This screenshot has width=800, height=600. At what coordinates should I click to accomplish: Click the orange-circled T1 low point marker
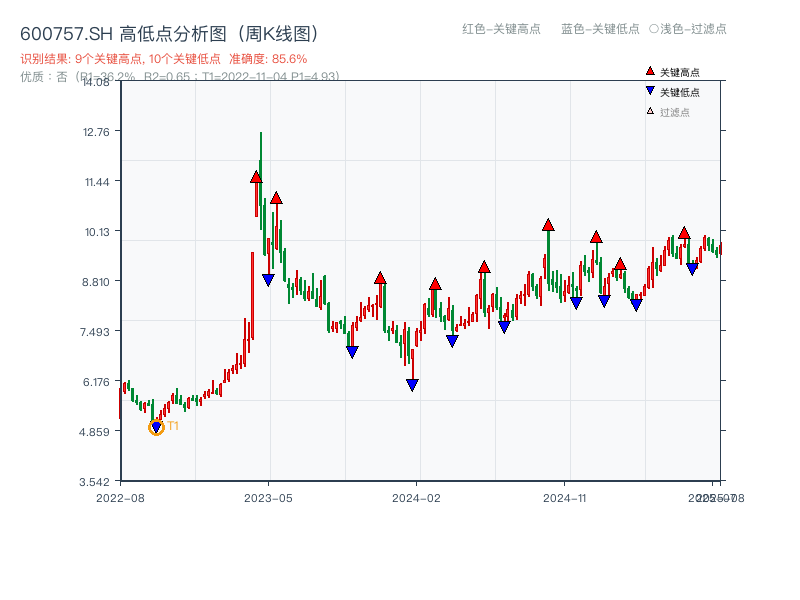[156, 428]
